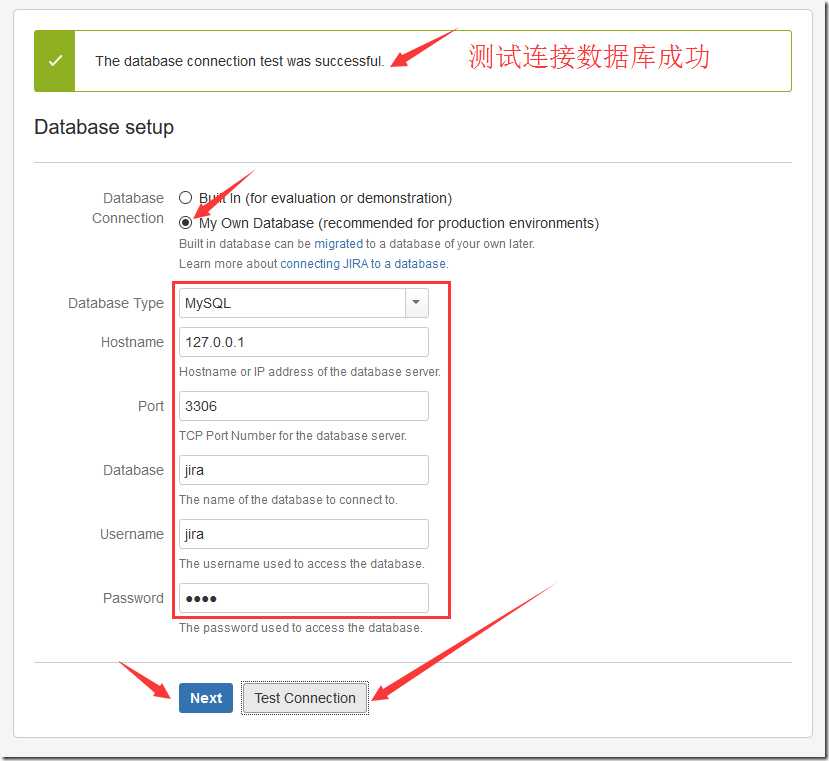Click the blue Next button
Viewport: 829px width, 761px height.
point(206,698)
